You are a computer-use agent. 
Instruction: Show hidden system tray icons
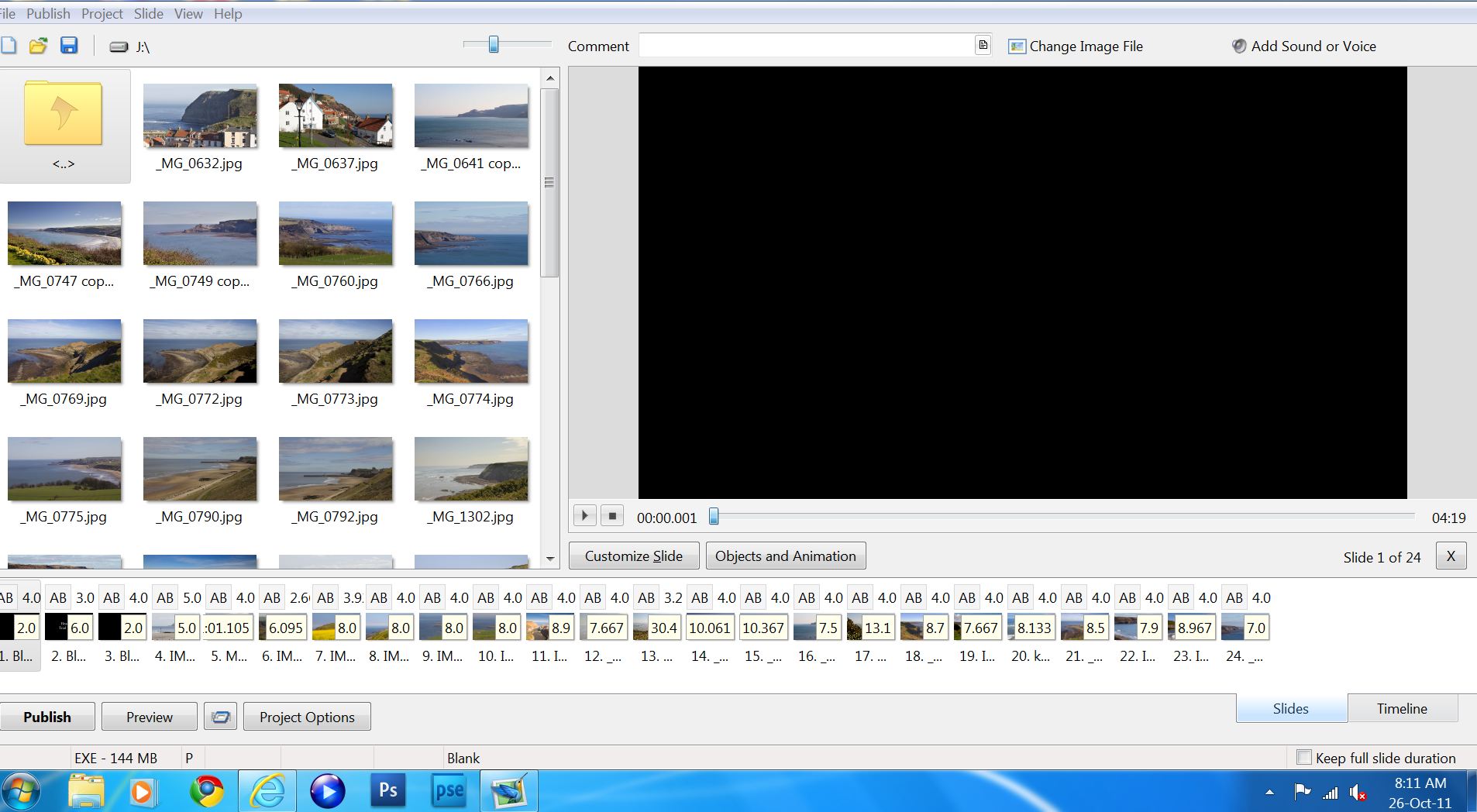point(1269,793)
